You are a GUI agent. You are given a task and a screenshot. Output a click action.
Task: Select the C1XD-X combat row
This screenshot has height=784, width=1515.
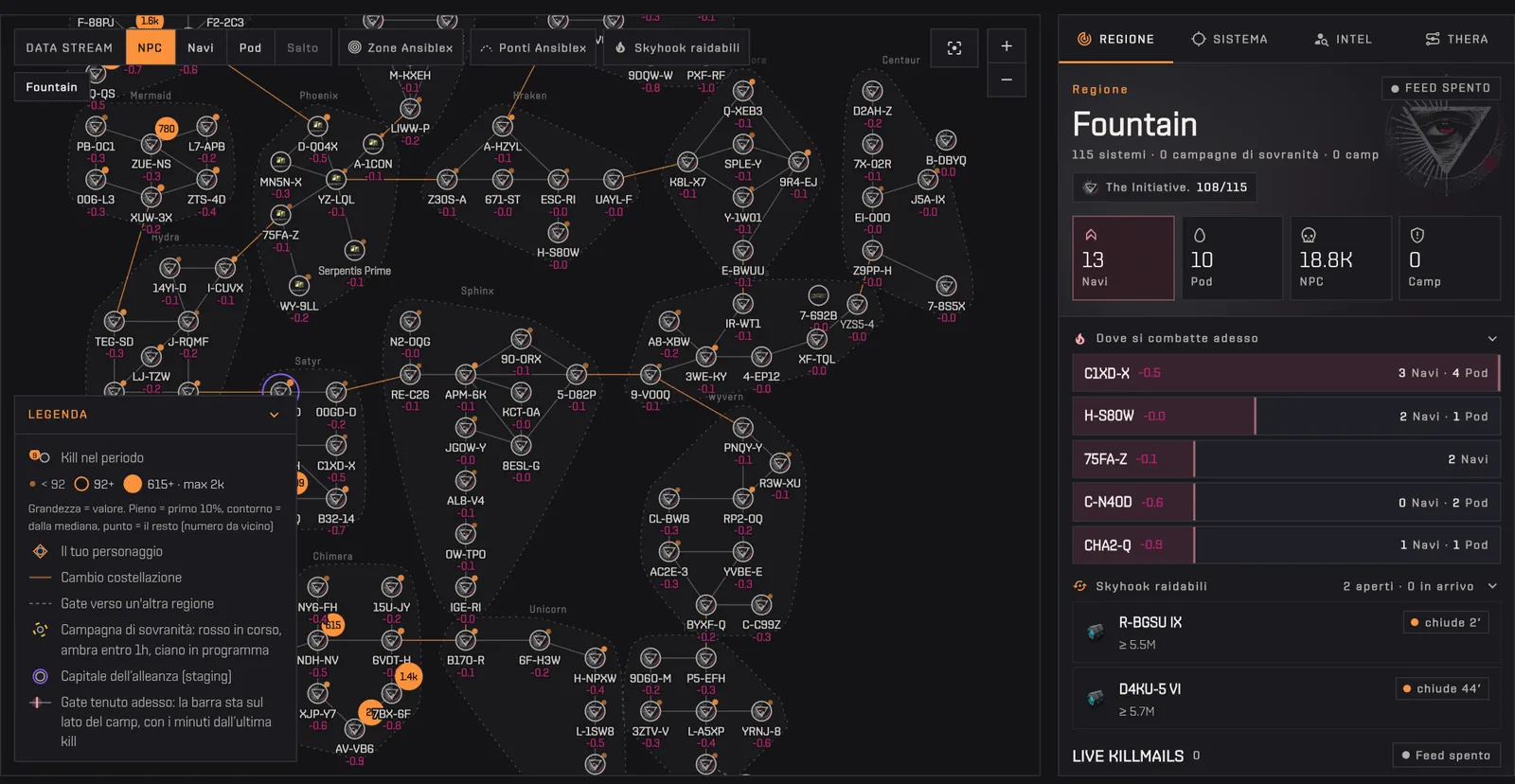click(1286, 373)
